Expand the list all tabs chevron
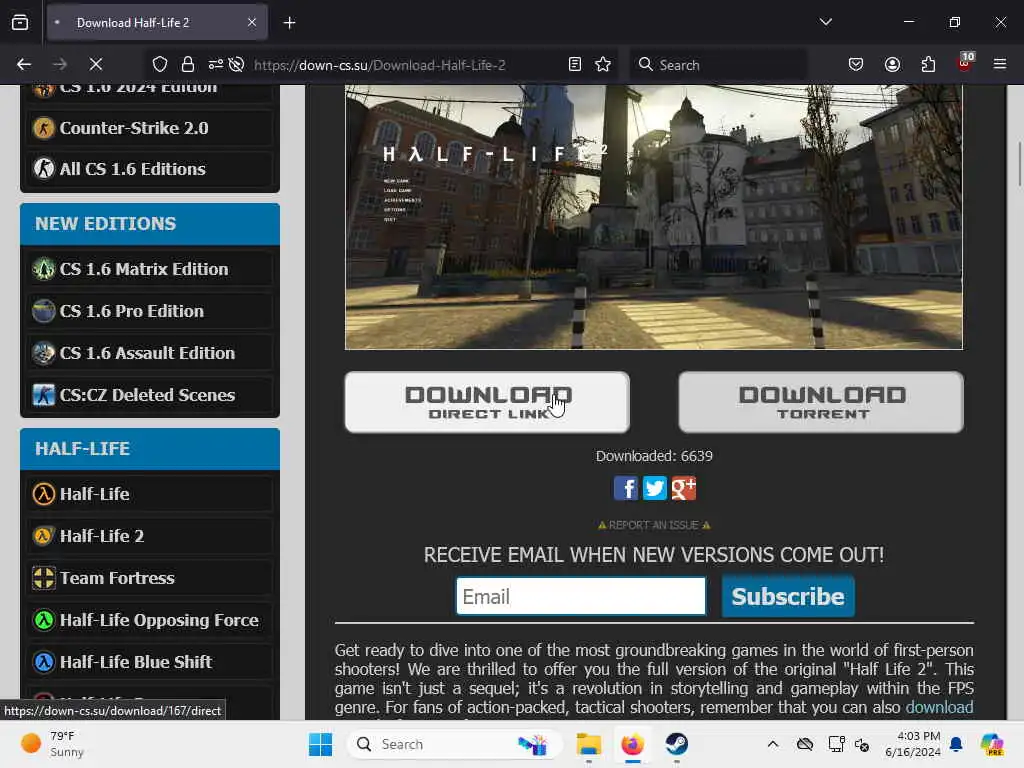Screen dimensions: 1024x768 click(825, 22)
